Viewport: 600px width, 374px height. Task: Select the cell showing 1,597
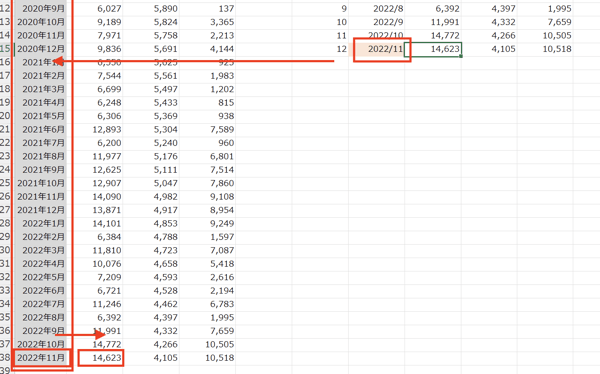[x=207, y=237]
